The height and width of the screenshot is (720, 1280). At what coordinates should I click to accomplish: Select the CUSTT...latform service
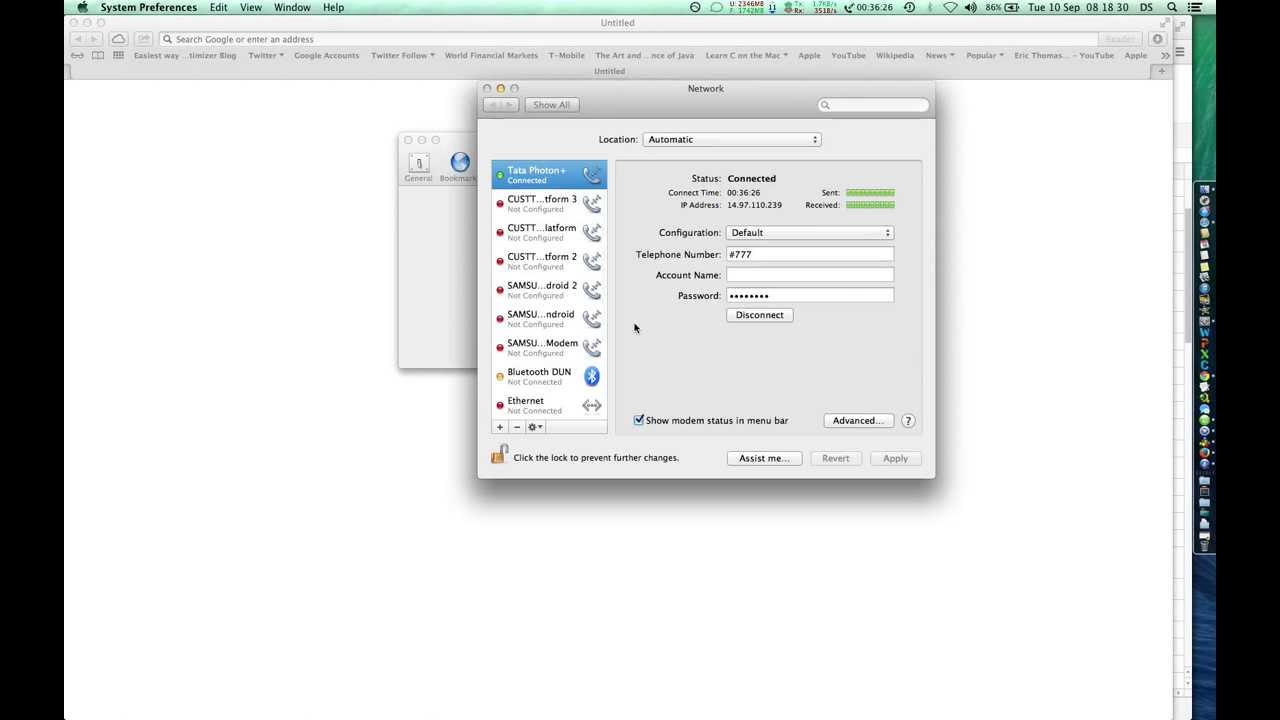click(549, 232)
